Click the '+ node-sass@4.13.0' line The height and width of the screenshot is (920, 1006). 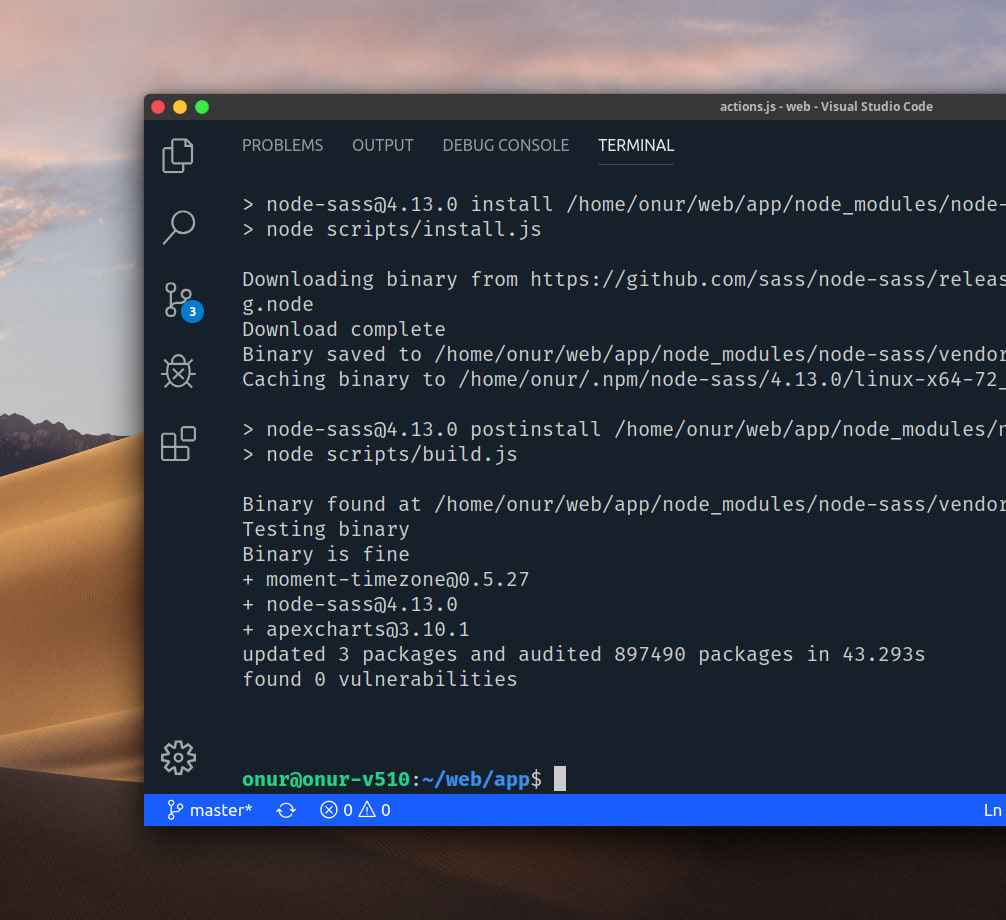tap(350, 604)
